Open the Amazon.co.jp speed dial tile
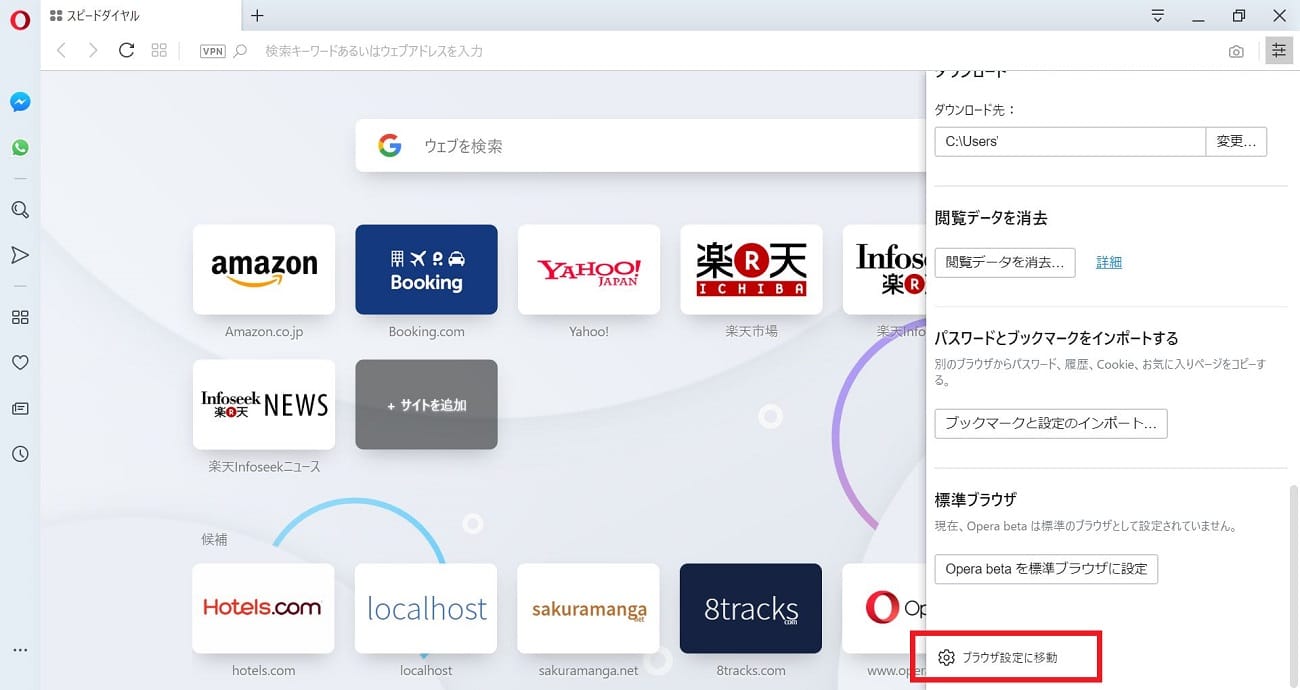This screenshot has height=690, width=1300. 264,269
